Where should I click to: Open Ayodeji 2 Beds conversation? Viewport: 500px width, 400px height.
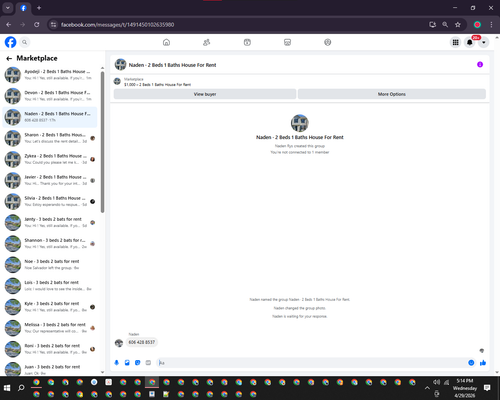[50, 75]
